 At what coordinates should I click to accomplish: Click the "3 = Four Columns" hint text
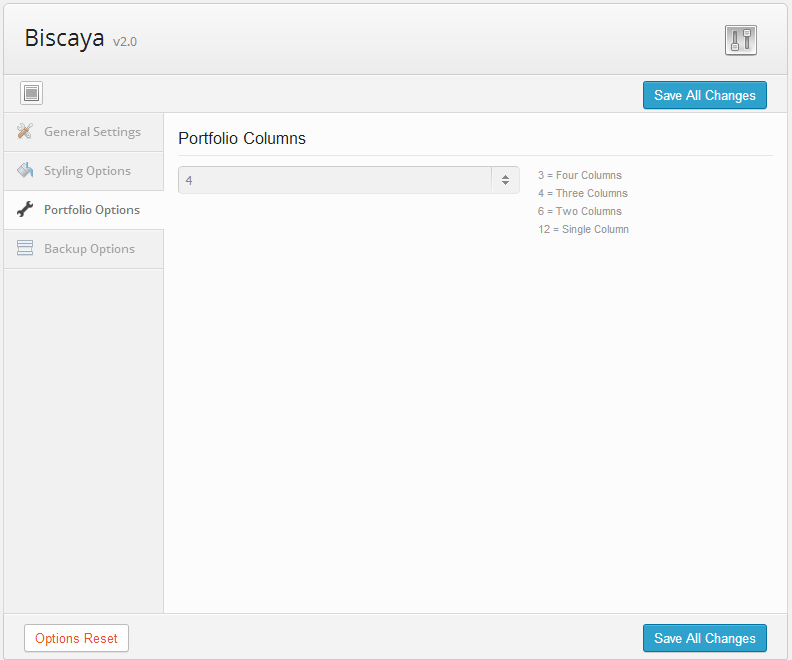coord(579,175)
